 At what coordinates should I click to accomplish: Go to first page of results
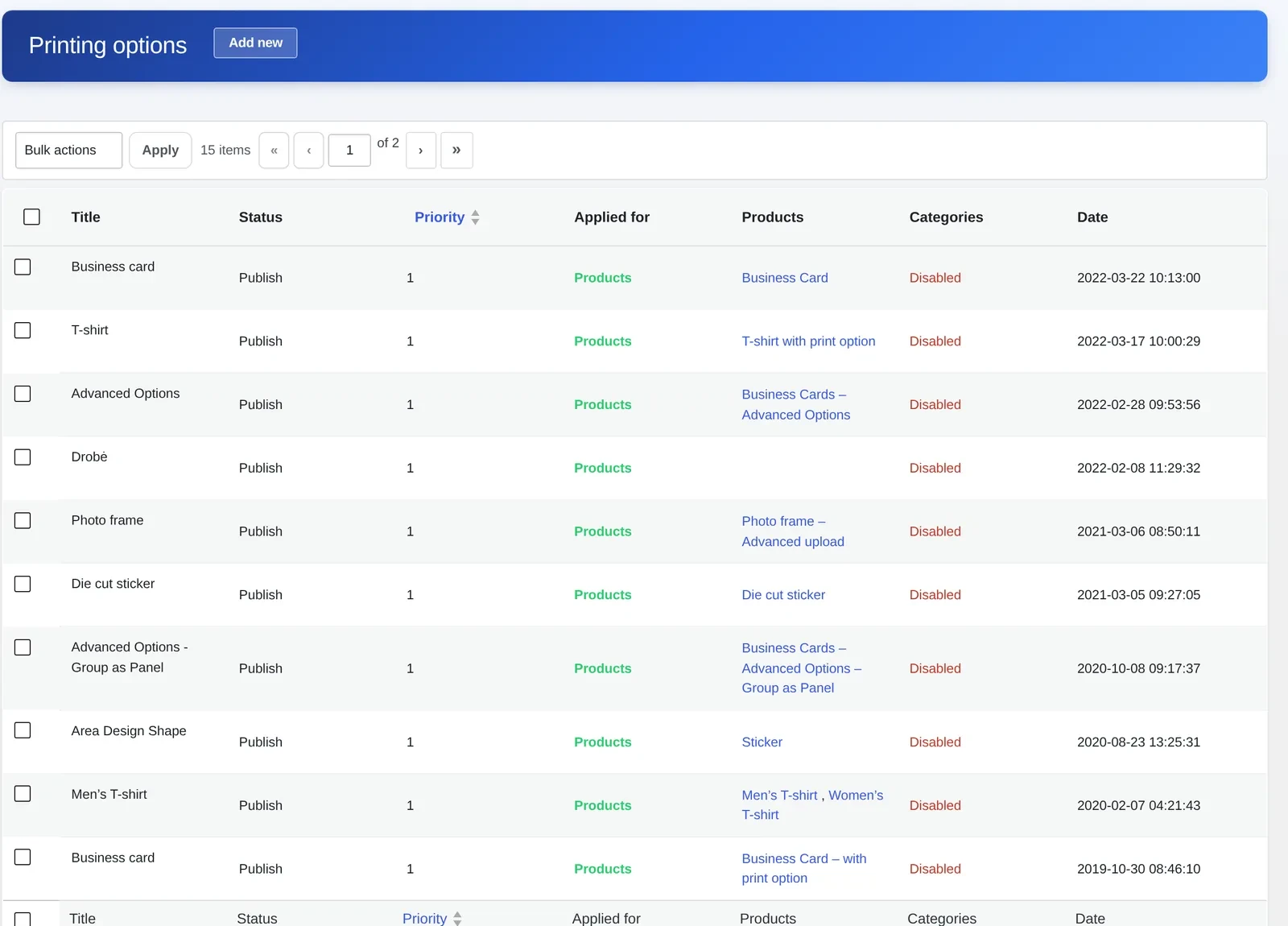(x=274, y=151)
